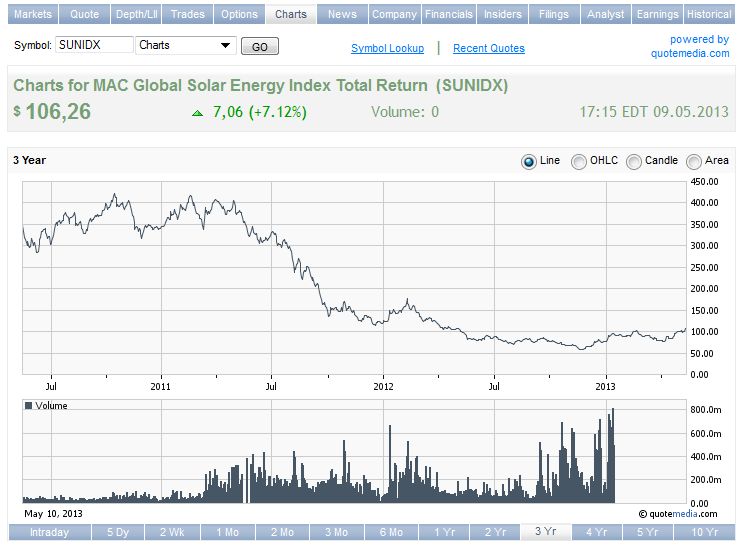Click the price value 106,26

coord(58,112)
